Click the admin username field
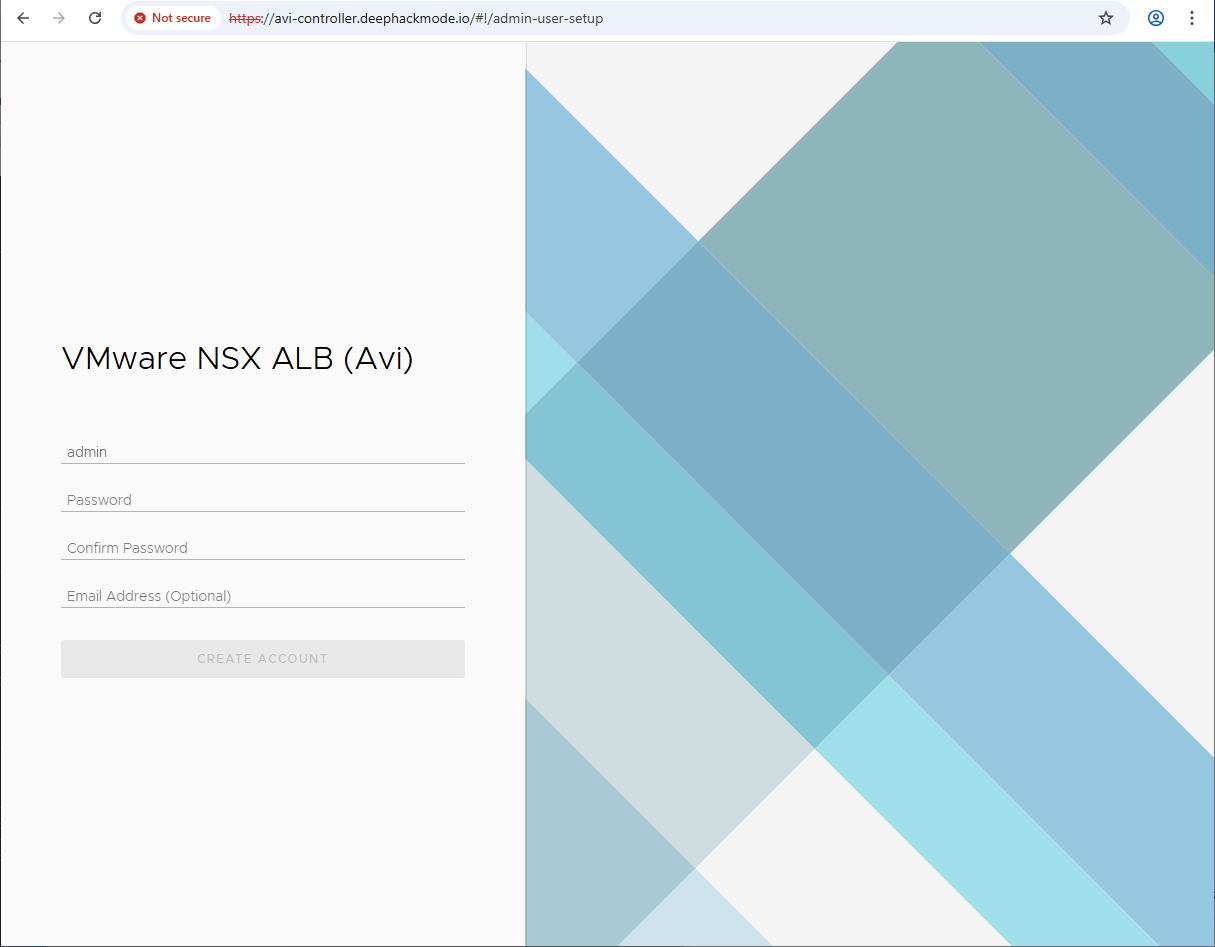 (263, 452)
